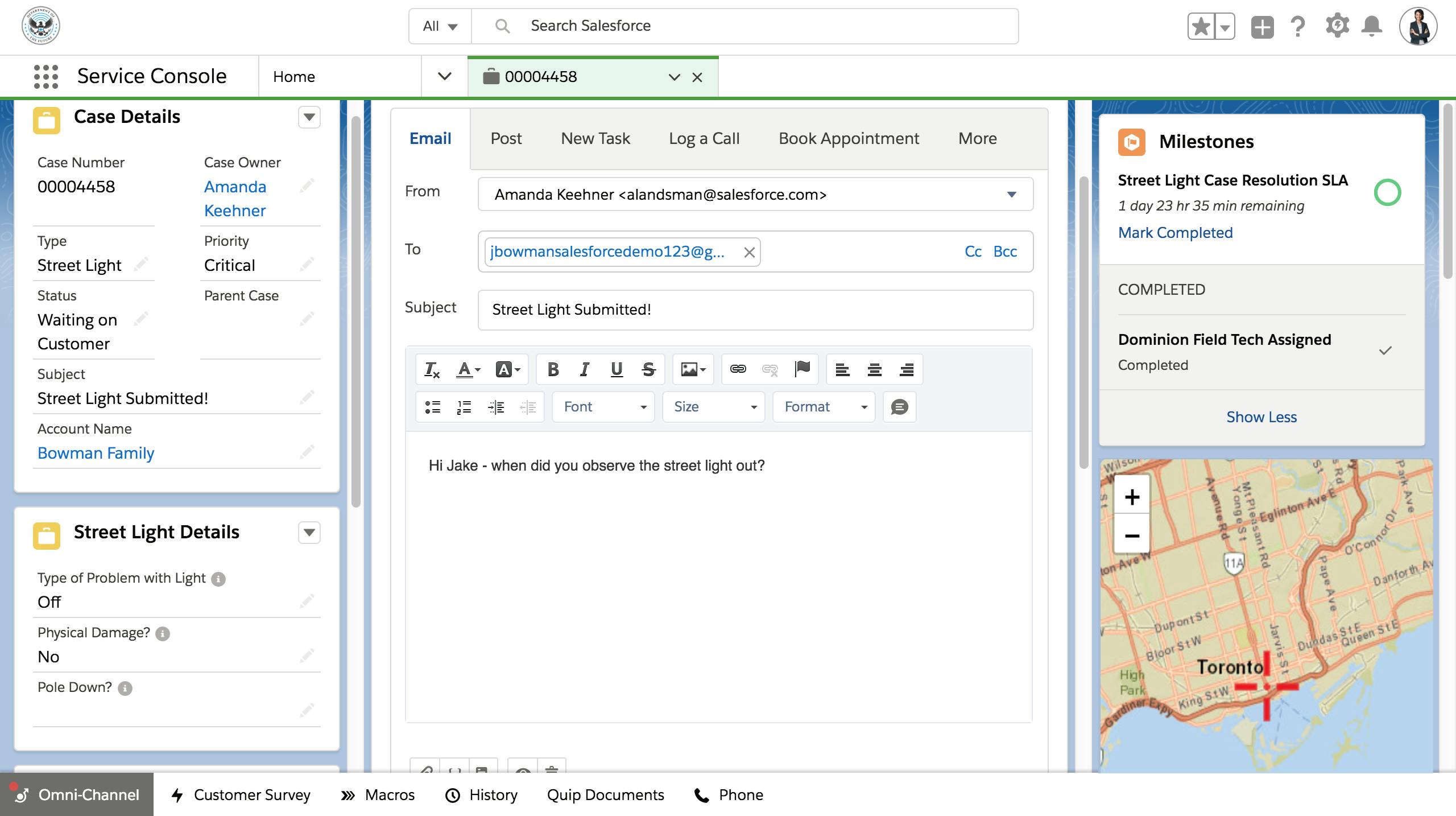
Task: Switch to the Post tab
Action: point(506,138)
